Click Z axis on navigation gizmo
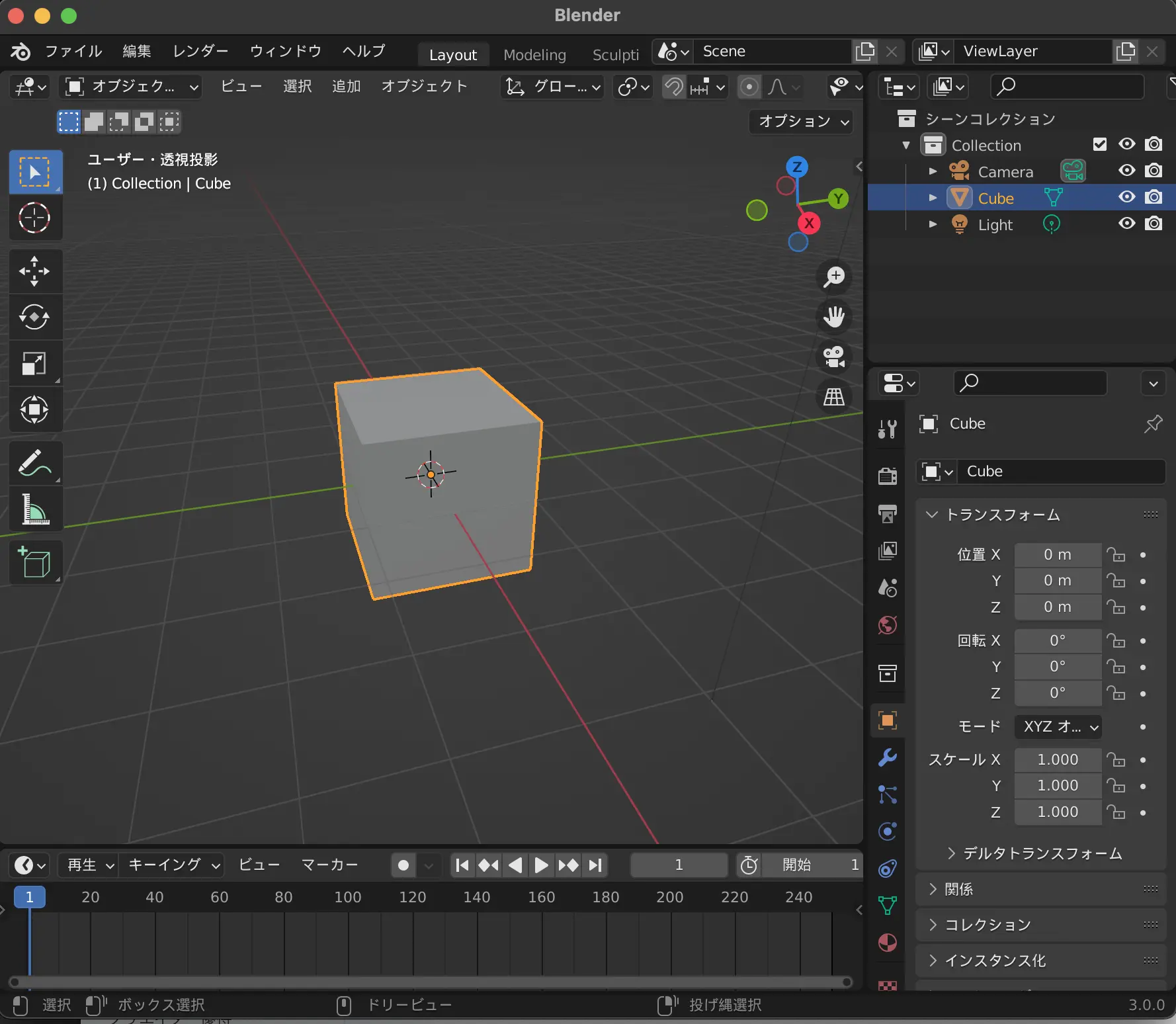The image size is (1176, 1024). (797, 167)
